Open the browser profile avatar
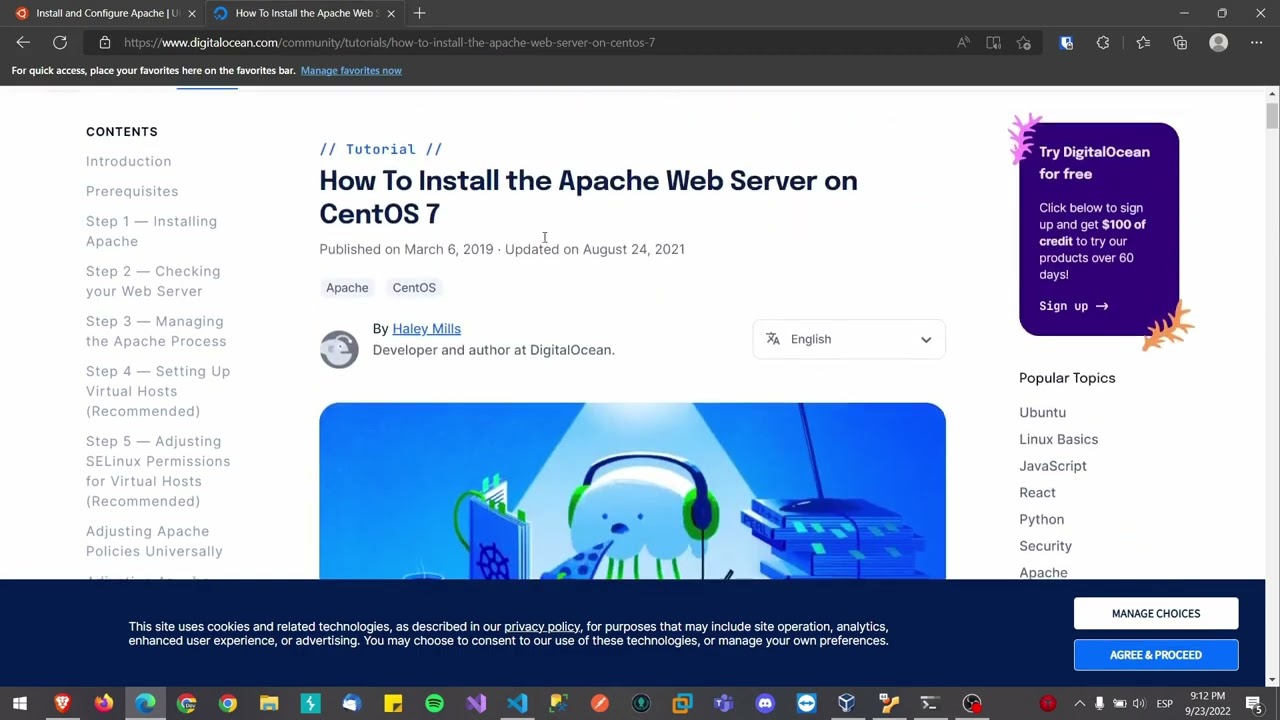The width and height of the screenshot is (1280, 720). pyautogui.click(x=1218, y=43)
